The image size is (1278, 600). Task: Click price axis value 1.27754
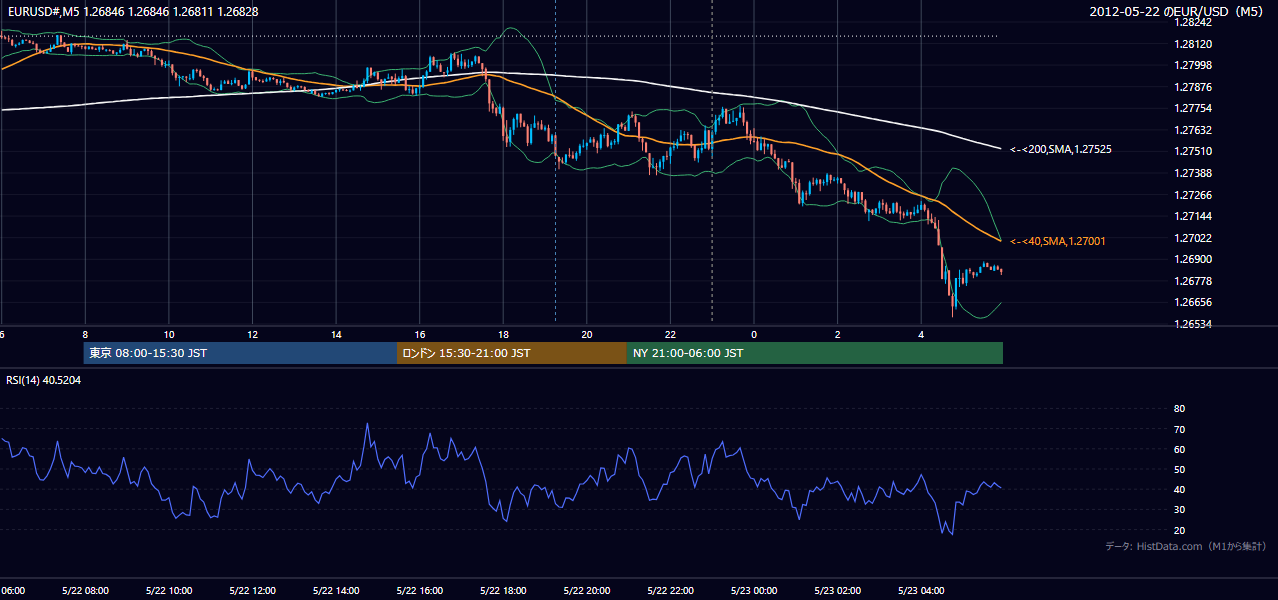coord(1192,108)
